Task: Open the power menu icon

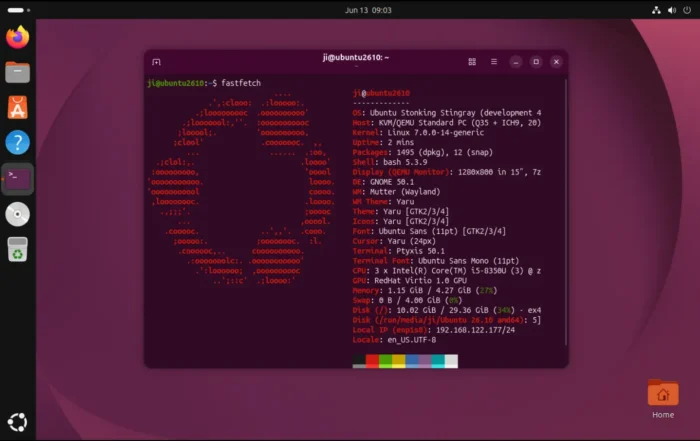Action: pyautogui.click(x=687, y=10)
